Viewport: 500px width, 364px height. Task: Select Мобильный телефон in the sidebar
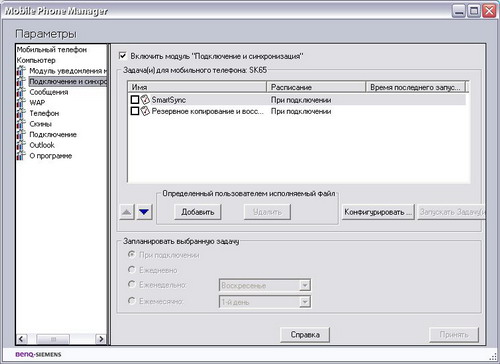pyautogui.click(x=52, y=50)
